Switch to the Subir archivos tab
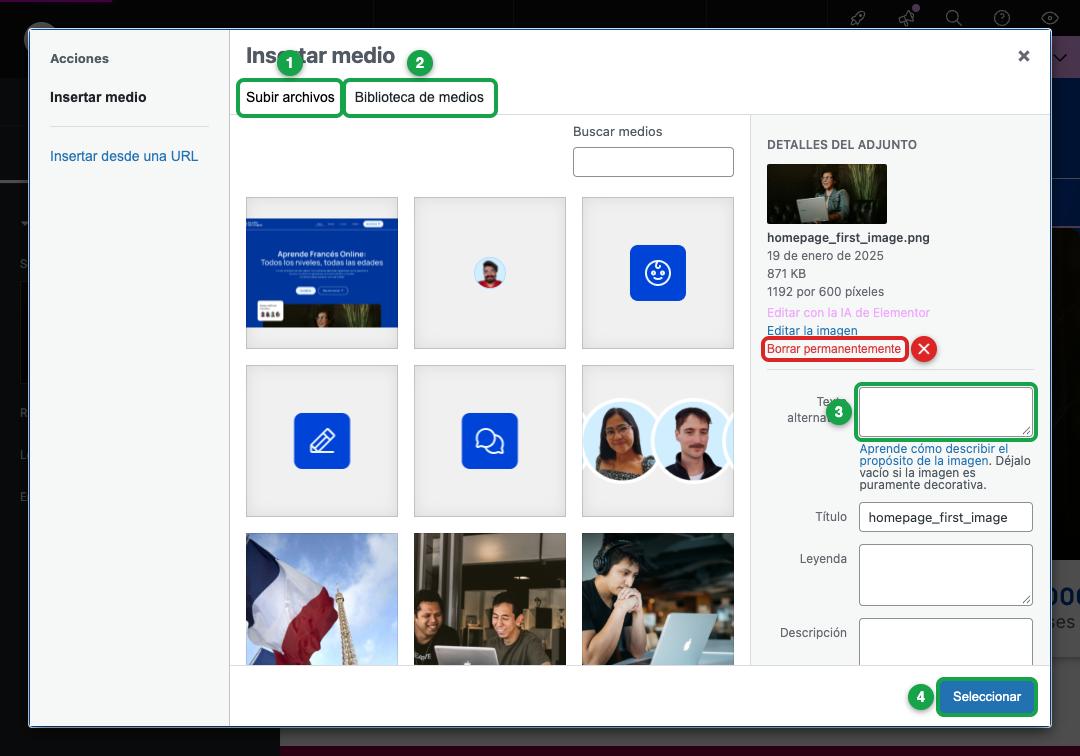The width and height of the screenshot is (1080, 756). click(x=290, y=97)
